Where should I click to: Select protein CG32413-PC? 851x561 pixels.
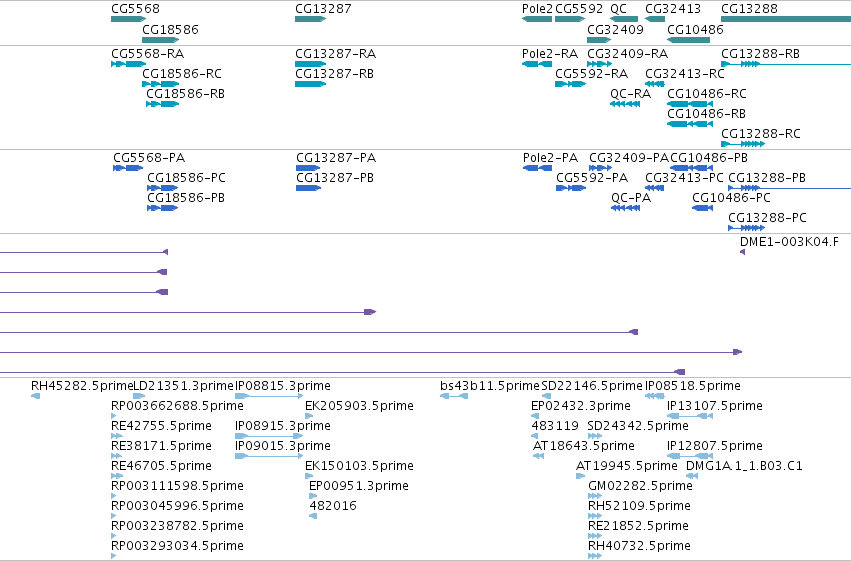click(655, 188)
